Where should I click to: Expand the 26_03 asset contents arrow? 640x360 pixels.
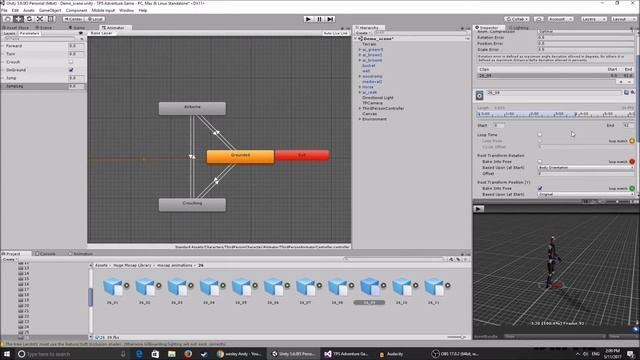pyautogui.click(x=191, y=285)
